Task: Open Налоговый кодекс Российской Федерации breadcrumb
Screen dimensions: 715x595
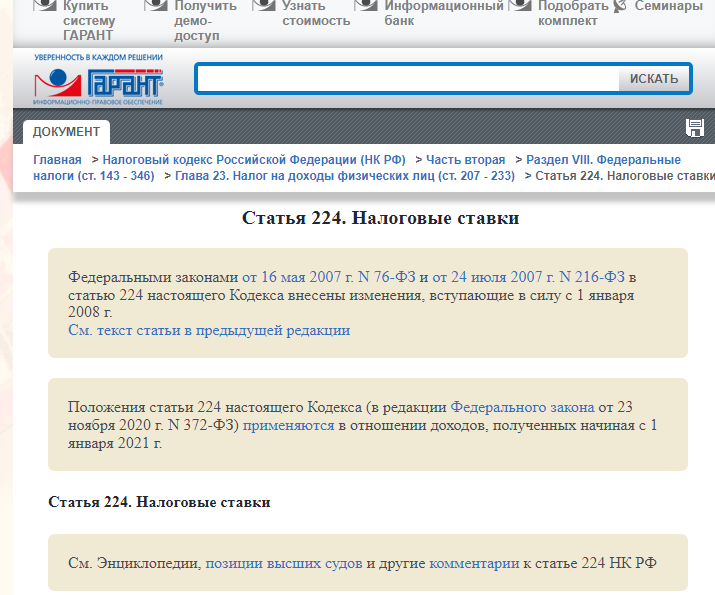Action: [254, 160]
